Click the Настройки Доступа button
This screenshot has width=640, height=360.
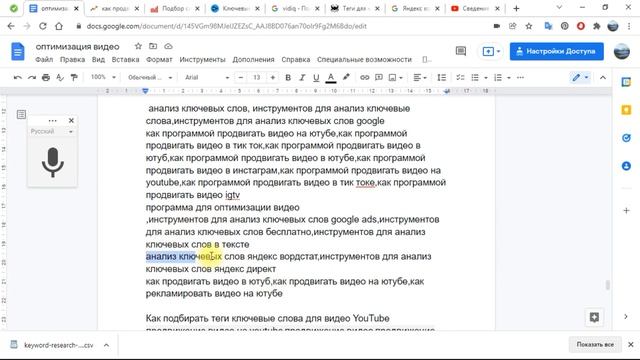pos(556,51)
